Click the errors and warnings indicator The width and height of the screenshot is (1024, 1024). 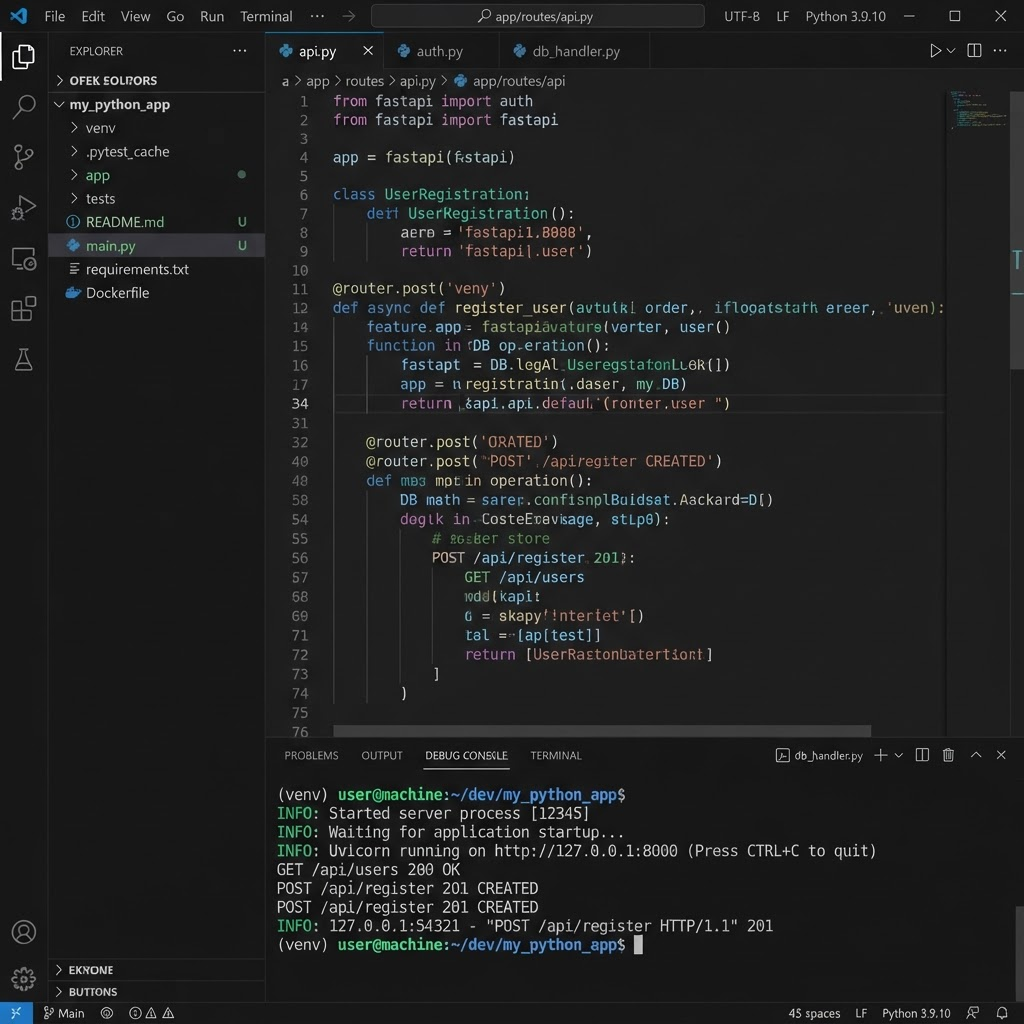point(152,1013)
